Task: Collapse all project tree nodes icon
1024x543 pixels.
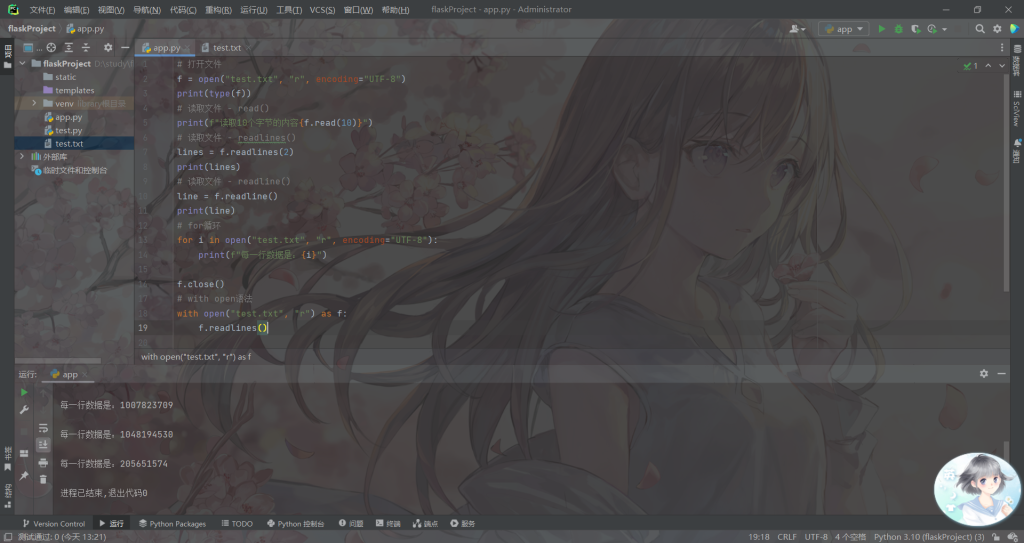Action: (x=87, y=47)
